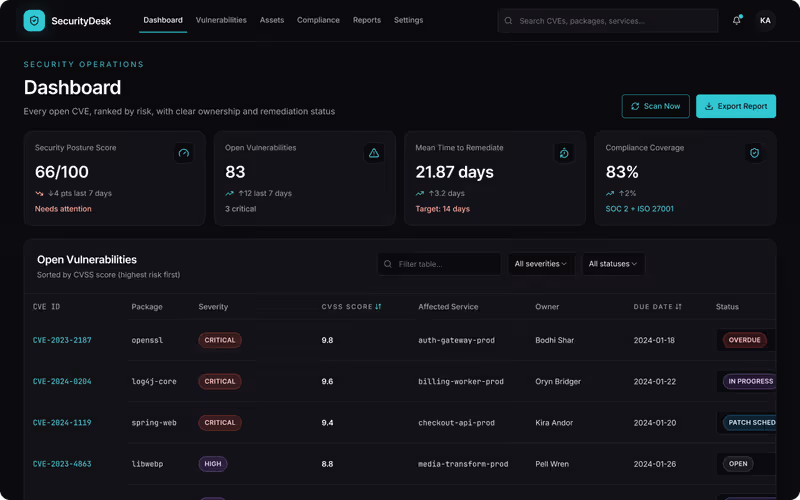Click the Owner column header
Image resolution: width=800 pixels, height=500 pixels.
point(547,307)
